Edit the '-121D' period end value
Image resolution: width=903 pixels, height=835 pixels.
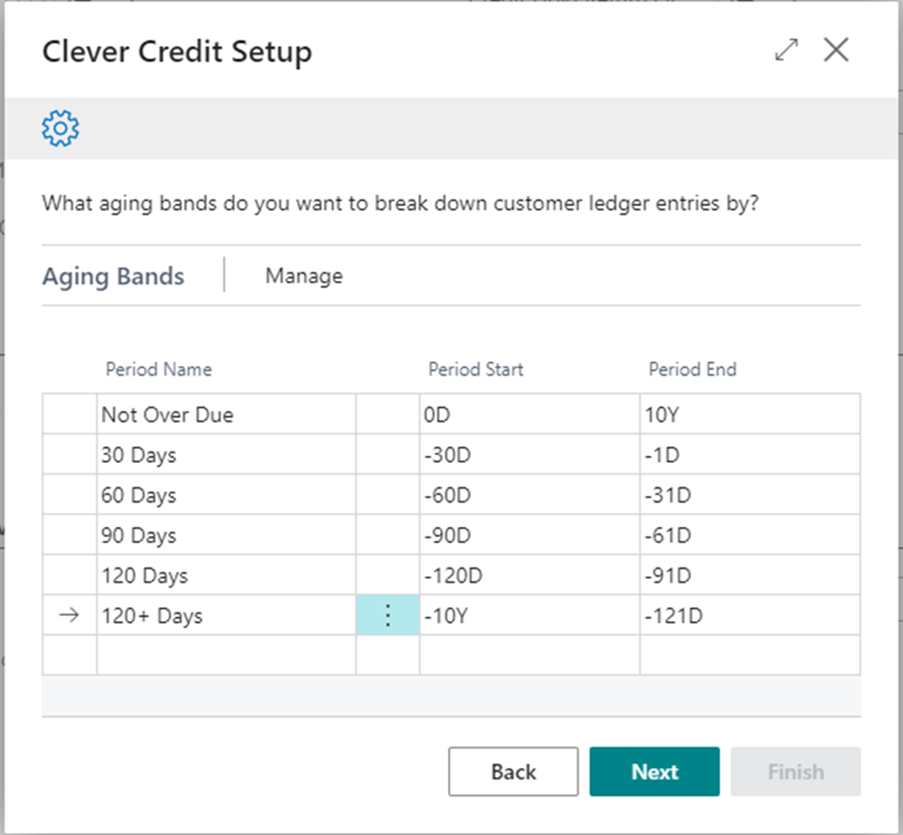[x=750, y=615]
